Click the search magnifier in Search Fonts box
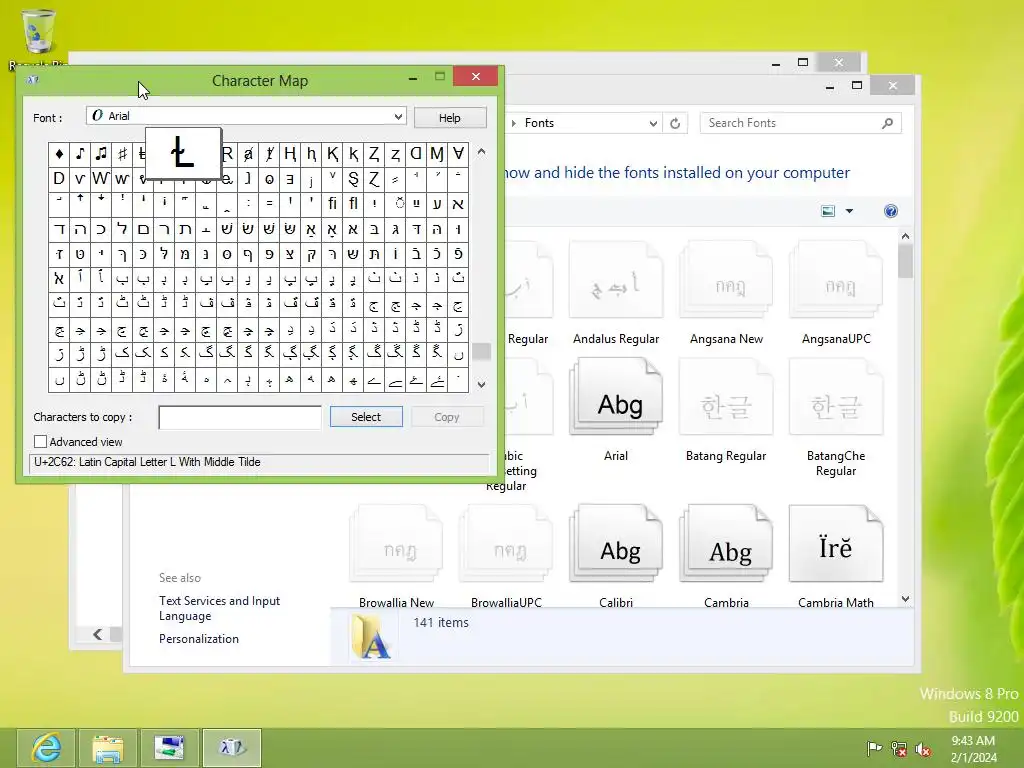Screen dimensions: 1024x768 click(x=888, y=123)
